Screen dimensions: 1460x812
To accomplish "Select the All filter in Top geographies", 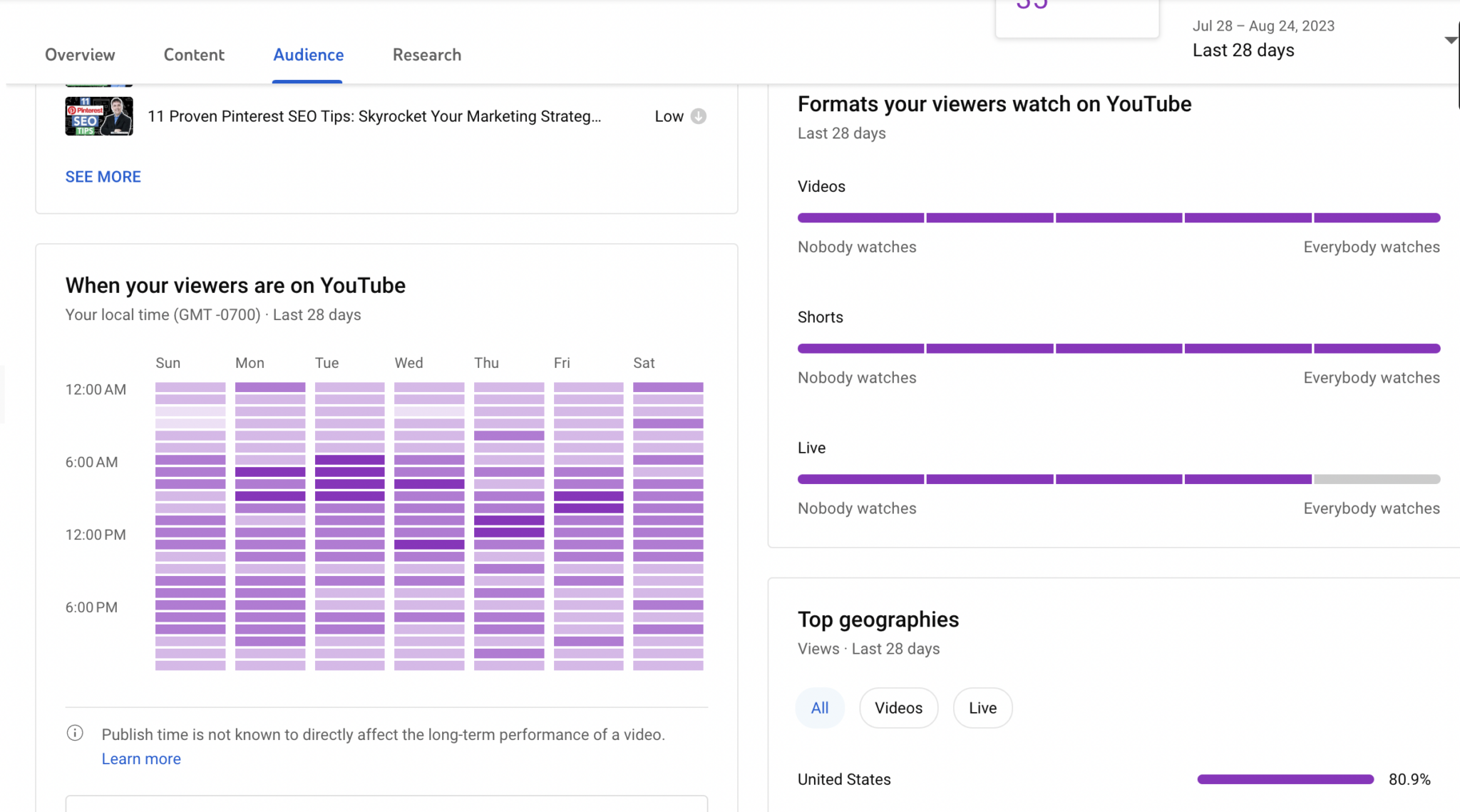I will (x=818, y=707).
